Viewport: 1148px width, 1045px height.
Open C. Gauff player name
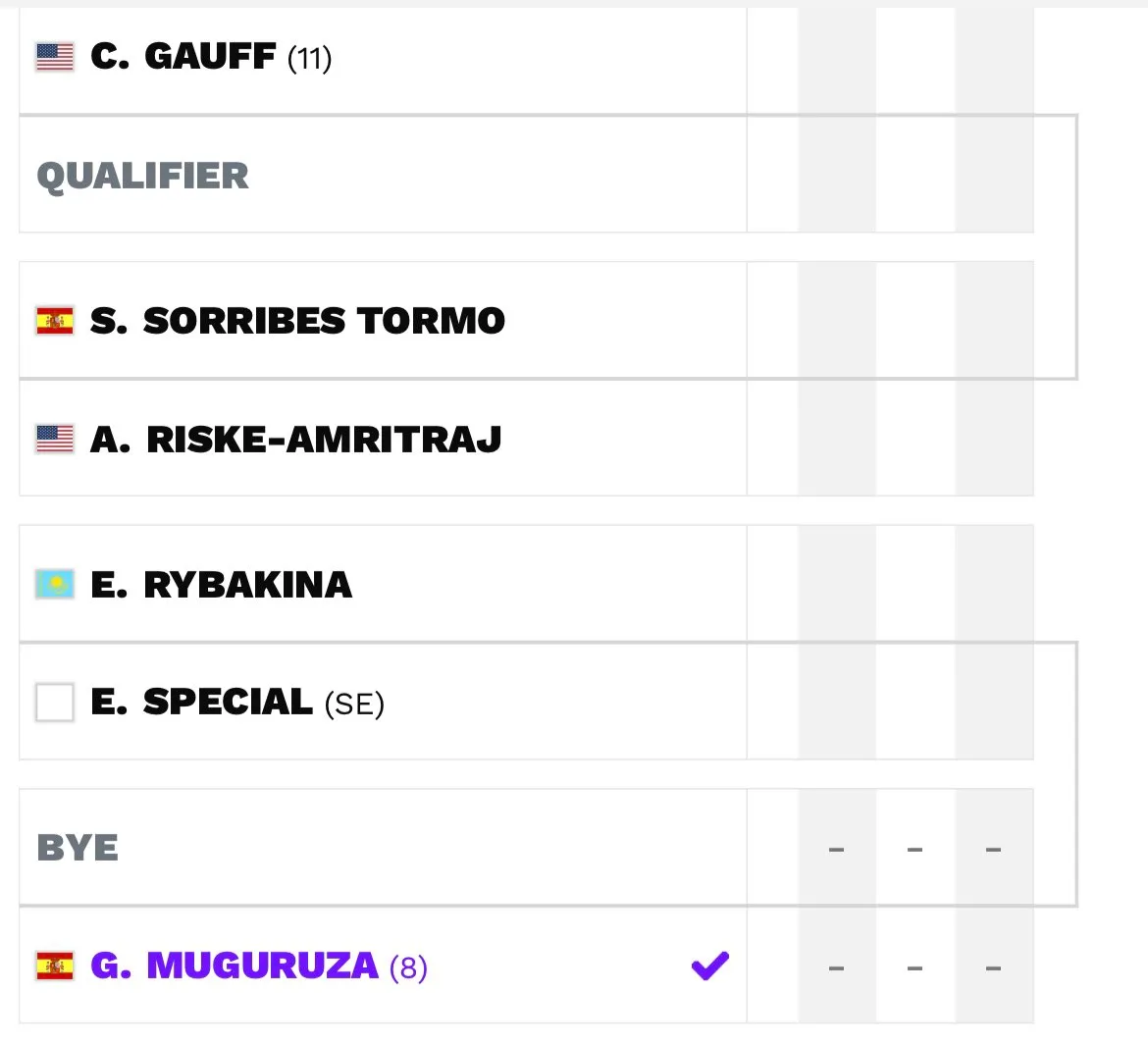(183, 56)
